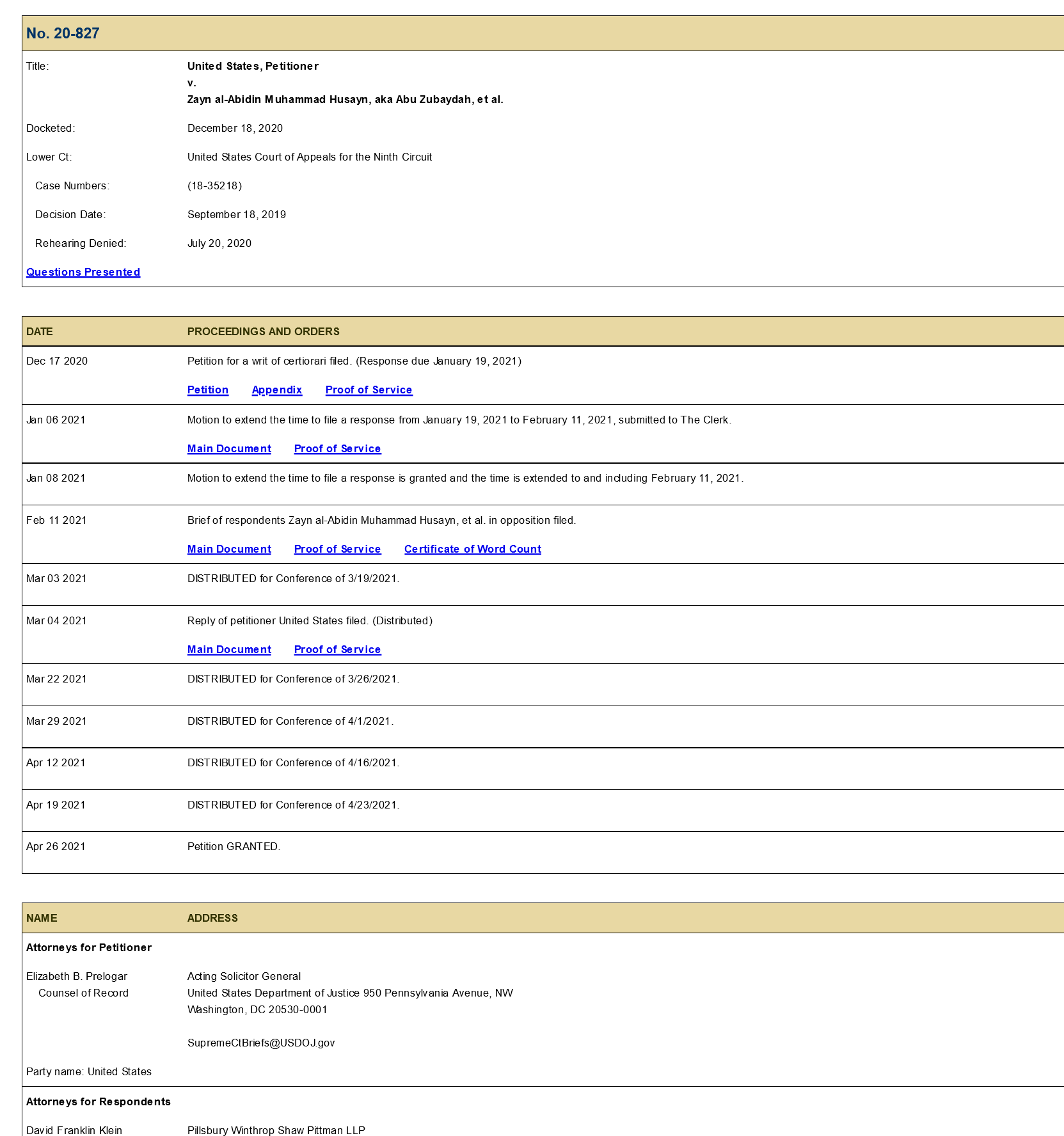Image resolution: width=1064 pixels, height=1136 pixels.
Task: Open the Questions Presented link
Action: (83, 272)
